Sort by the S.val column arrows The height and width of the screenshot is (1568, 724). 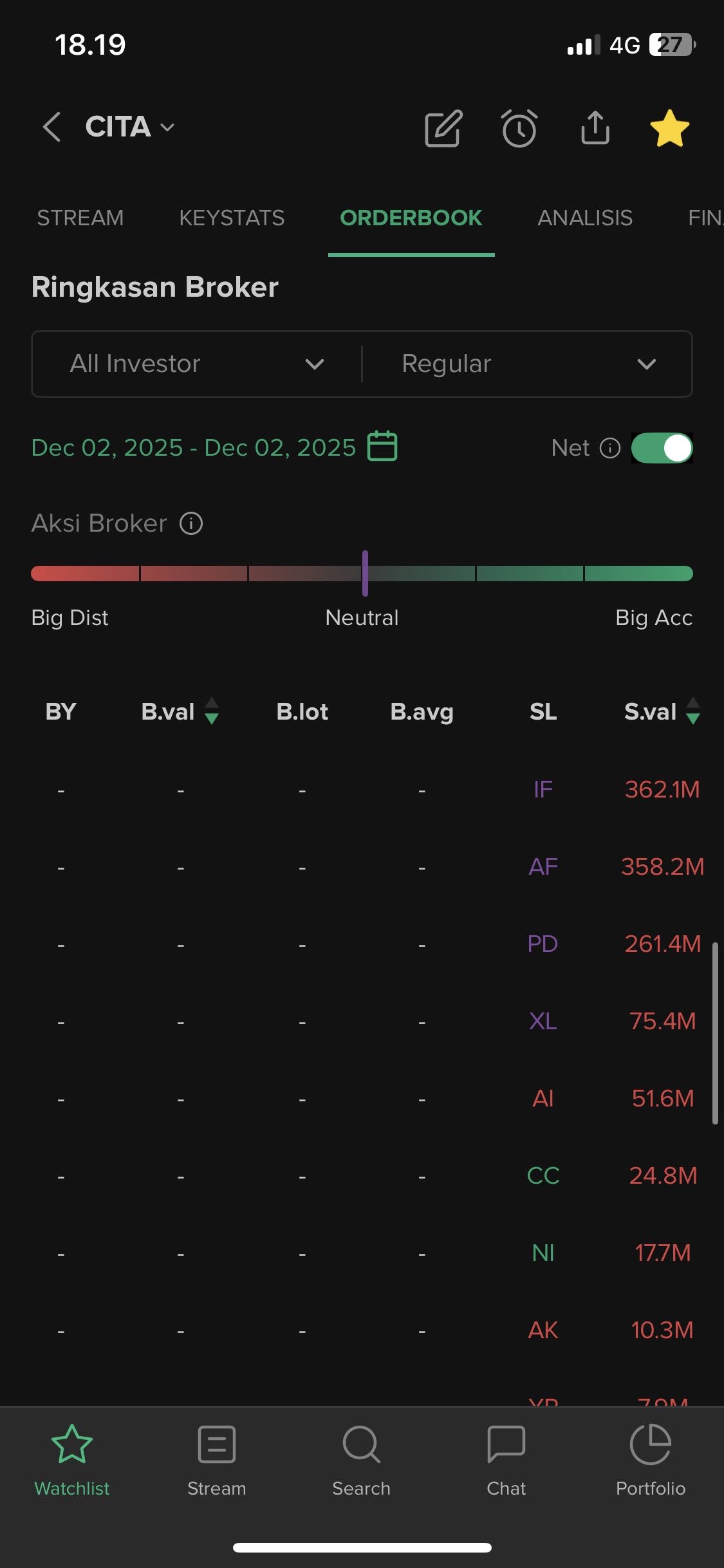[x=692, y=711]
